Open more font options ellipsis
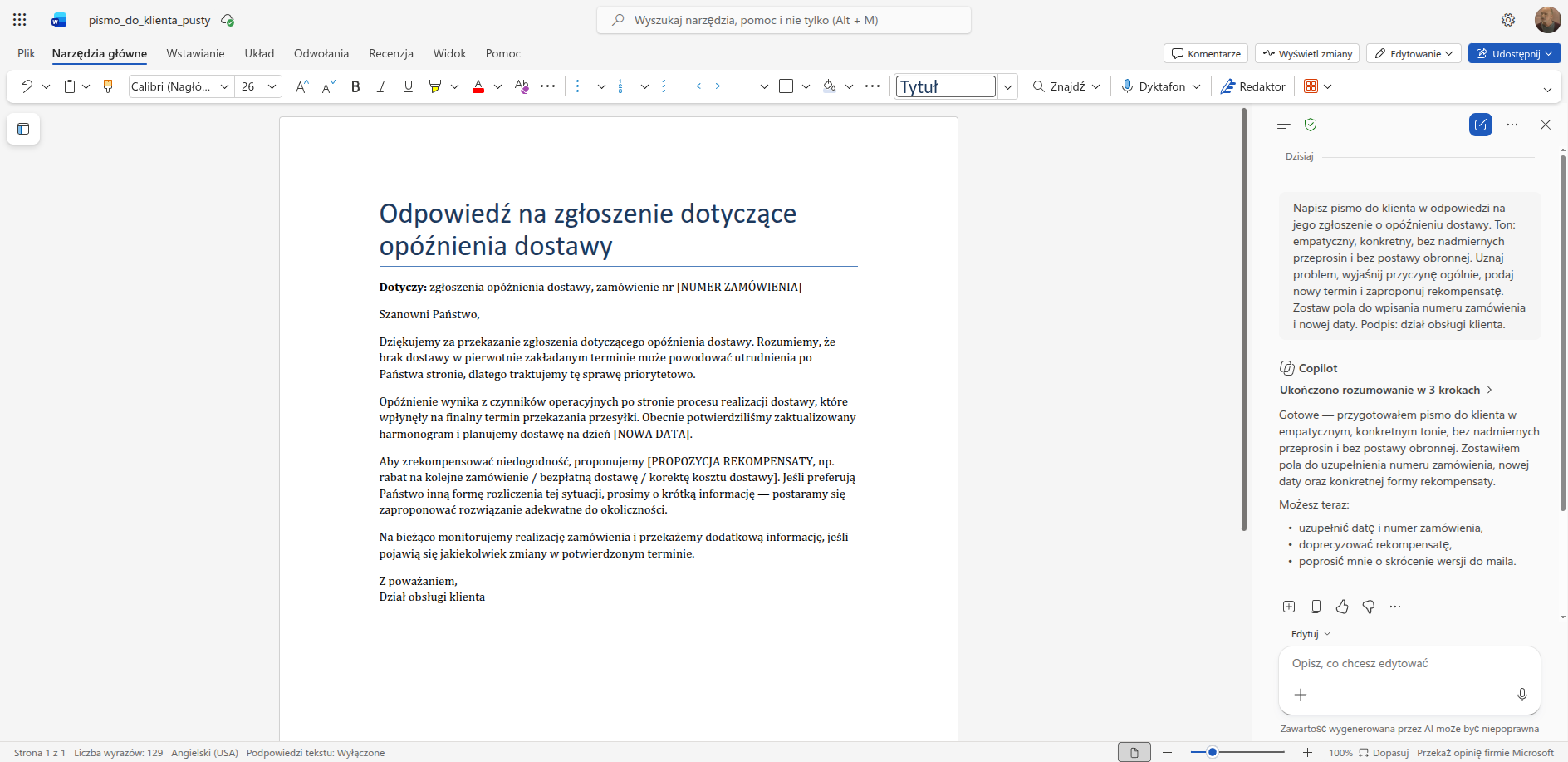This screenshot has height=762, width=1568. click(548, 86)
